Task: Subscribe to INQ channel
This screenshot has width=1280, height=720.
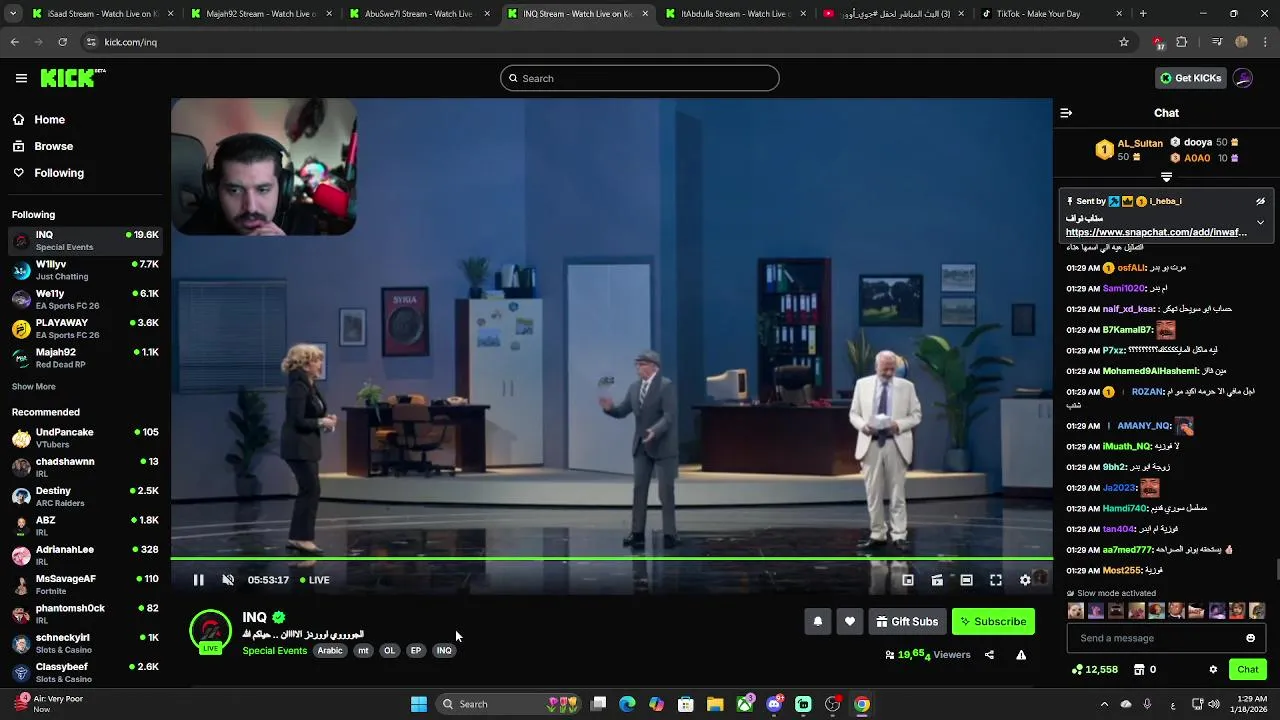Action: coord(993,621)
